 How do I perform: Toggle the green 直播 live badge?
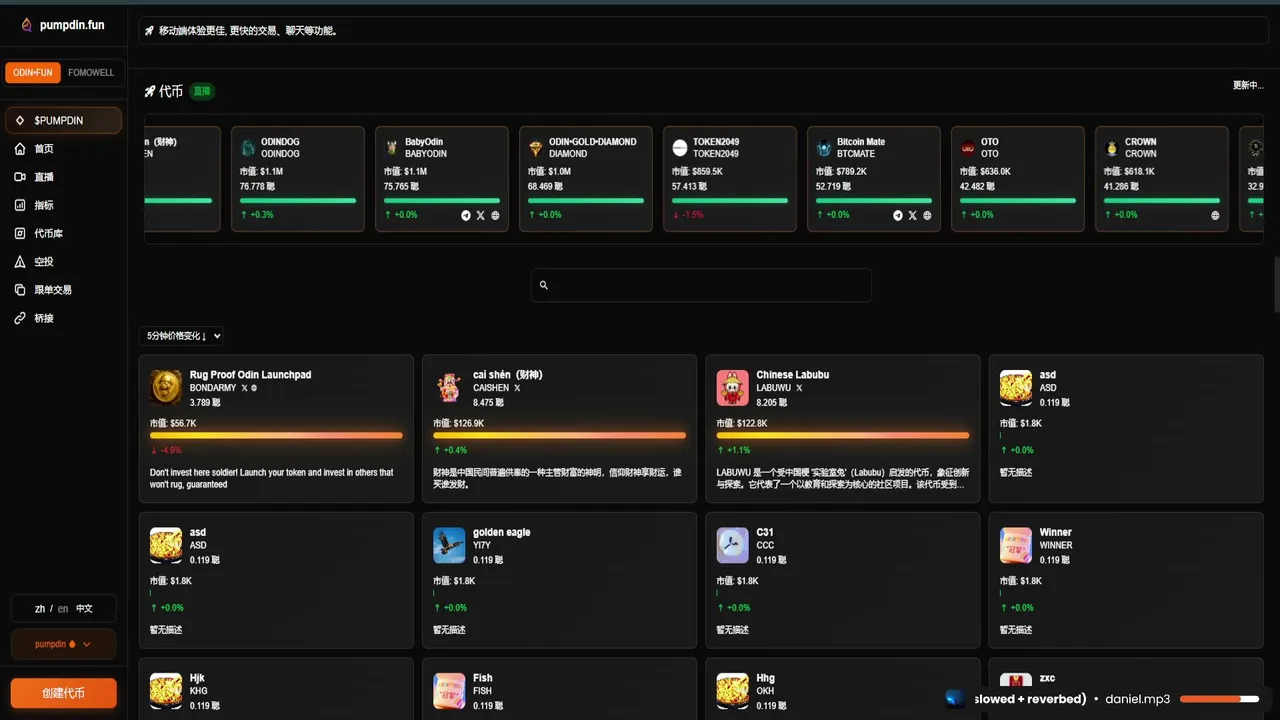point(202,91)
